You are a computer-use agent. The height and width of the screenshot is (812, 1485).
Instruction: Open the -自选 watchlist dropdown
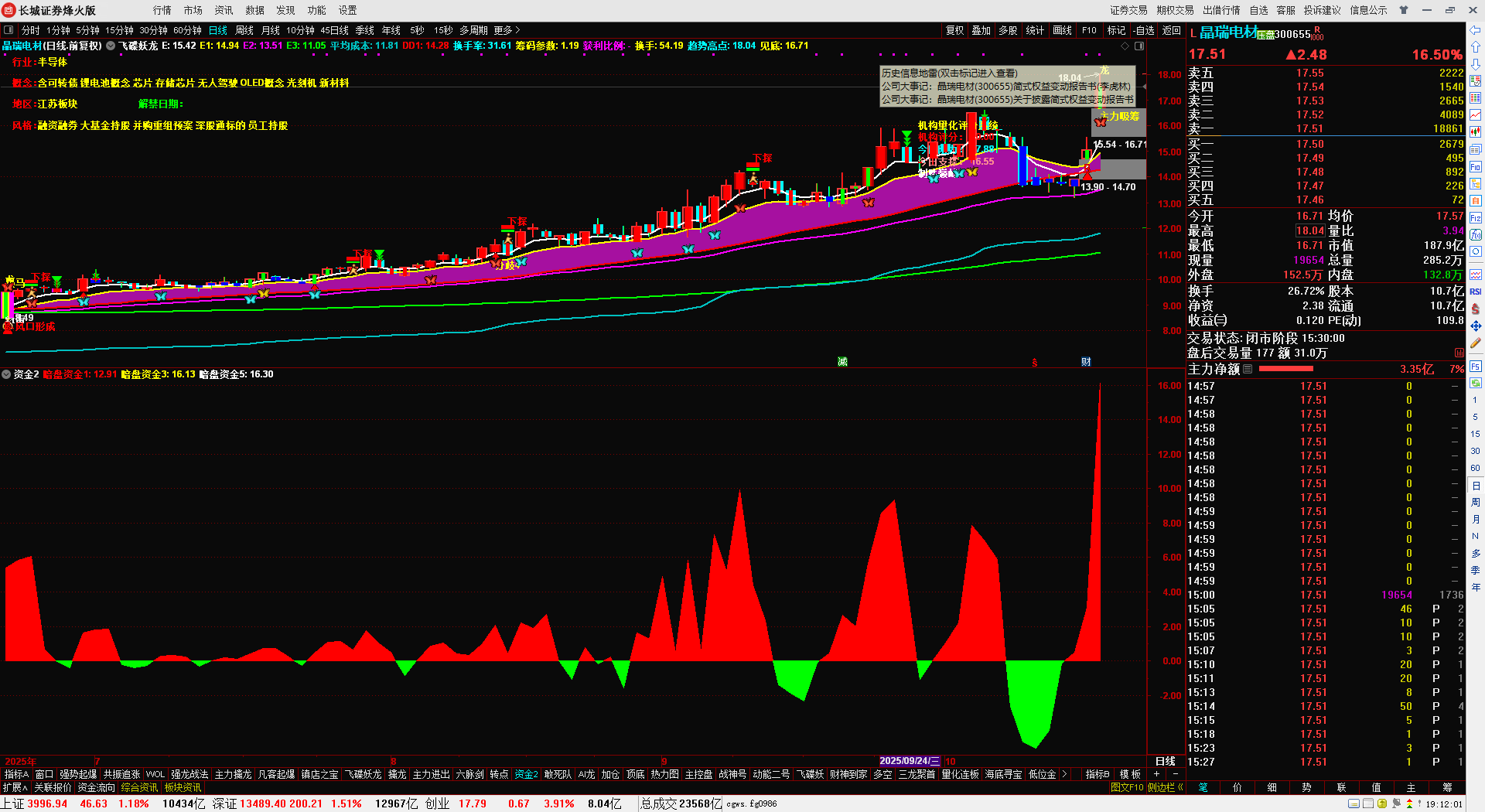coord(1145,30)
